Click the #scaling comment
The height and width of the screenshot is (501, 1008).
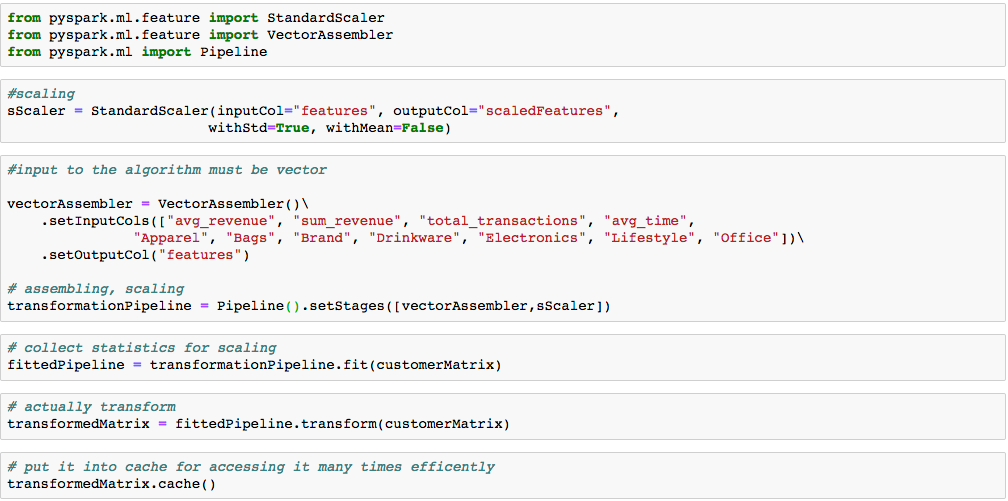41,94
